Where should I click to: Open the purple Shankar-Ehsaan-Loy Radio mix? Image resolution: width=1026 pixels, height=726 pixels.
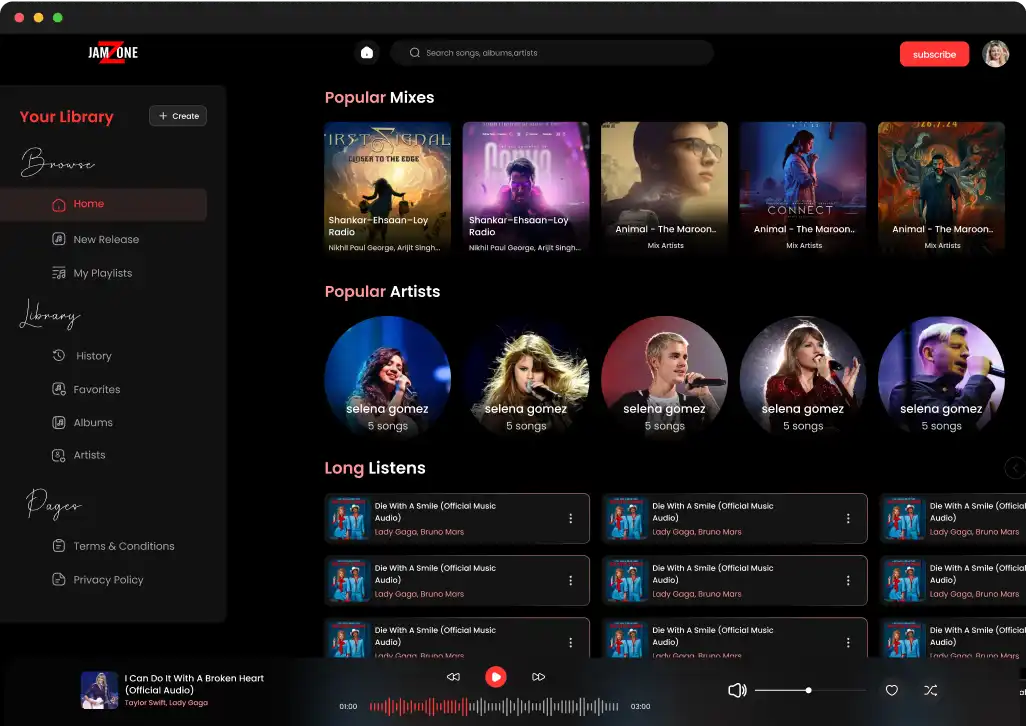(x=525, y=188)
